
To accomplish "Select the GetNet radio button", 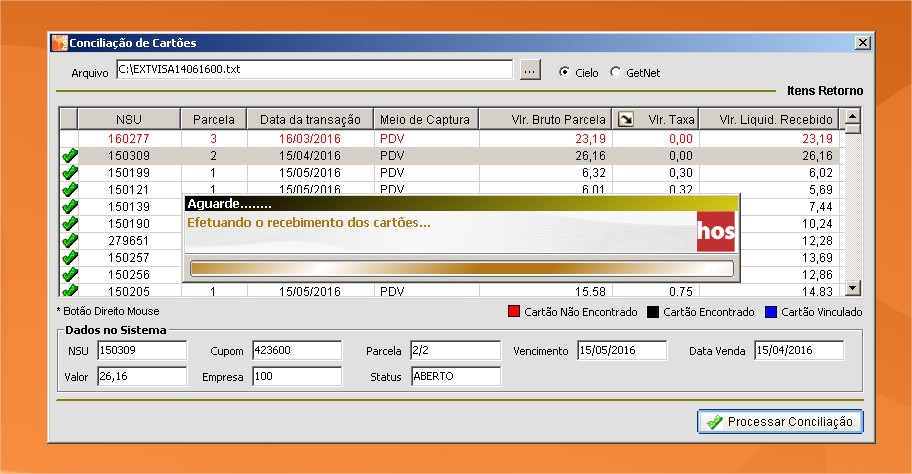I will pos(615,73).
